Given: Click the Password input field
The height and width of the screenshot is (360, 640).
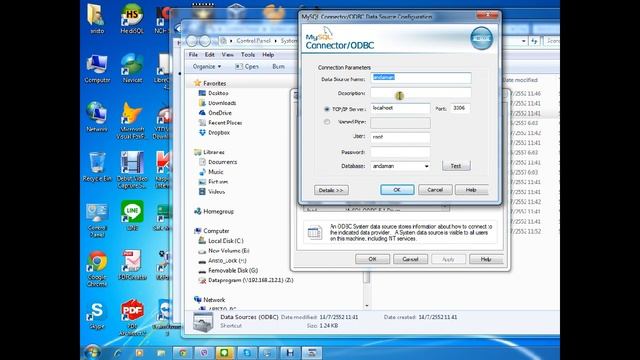Looking at the screenshot, I should (400, 152).
